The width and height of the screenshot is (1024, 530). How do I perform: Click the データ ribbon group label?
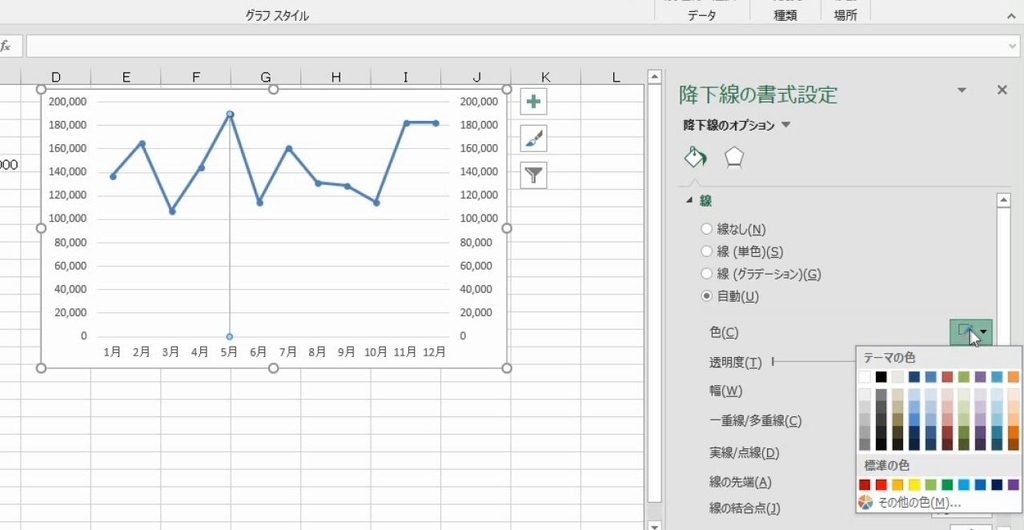[x=702, y=16]
